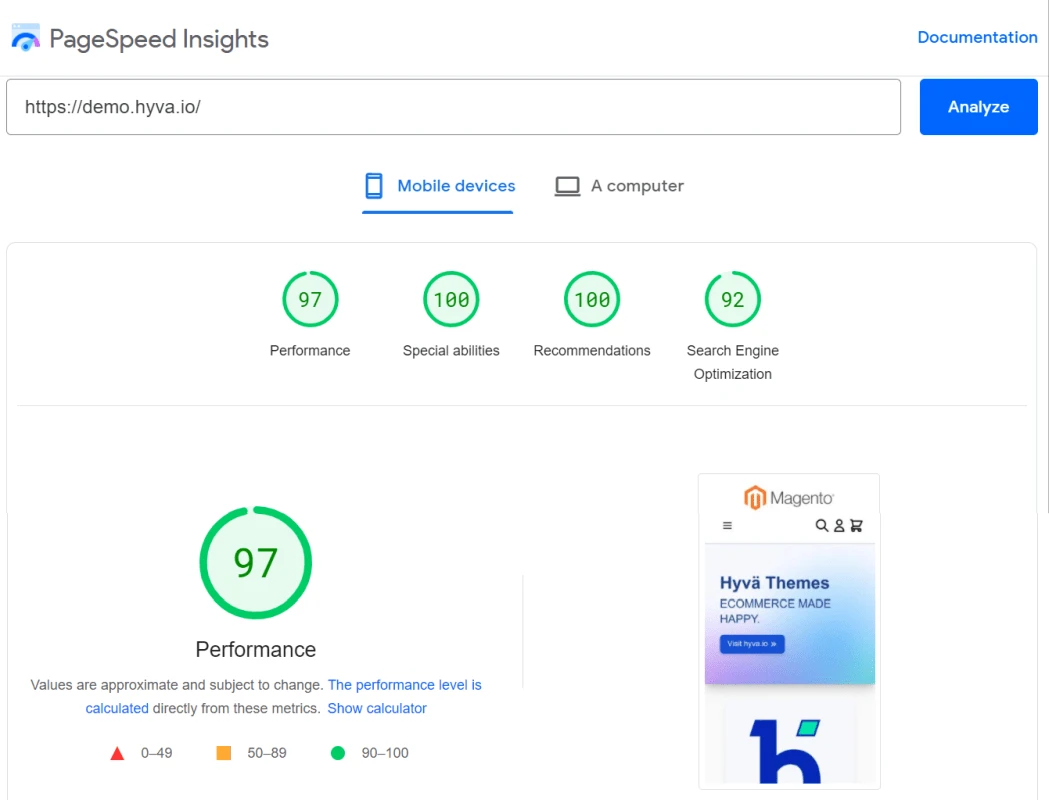Click the URL input field
The height and width of the screenshot is (800, 1049).
[x=453, y=107]
